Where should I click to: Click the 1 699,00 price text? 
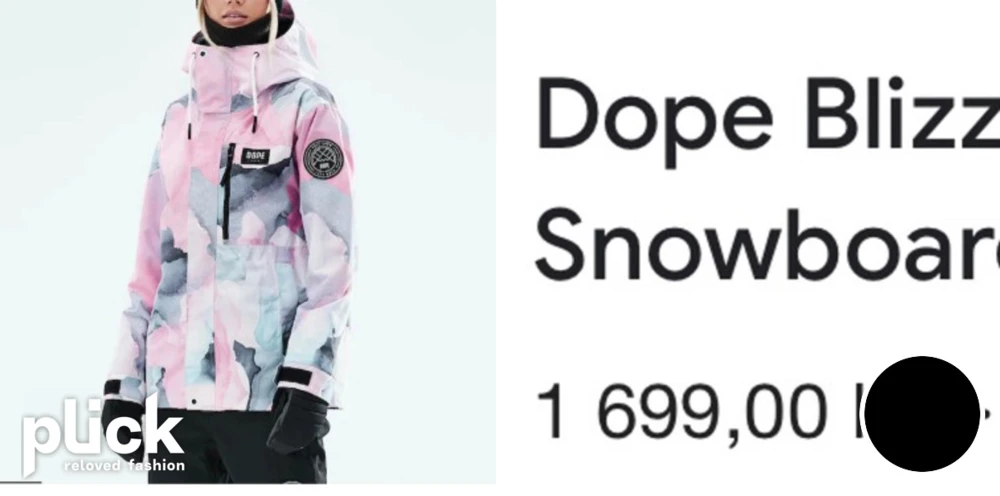click(x=681, y=412)
